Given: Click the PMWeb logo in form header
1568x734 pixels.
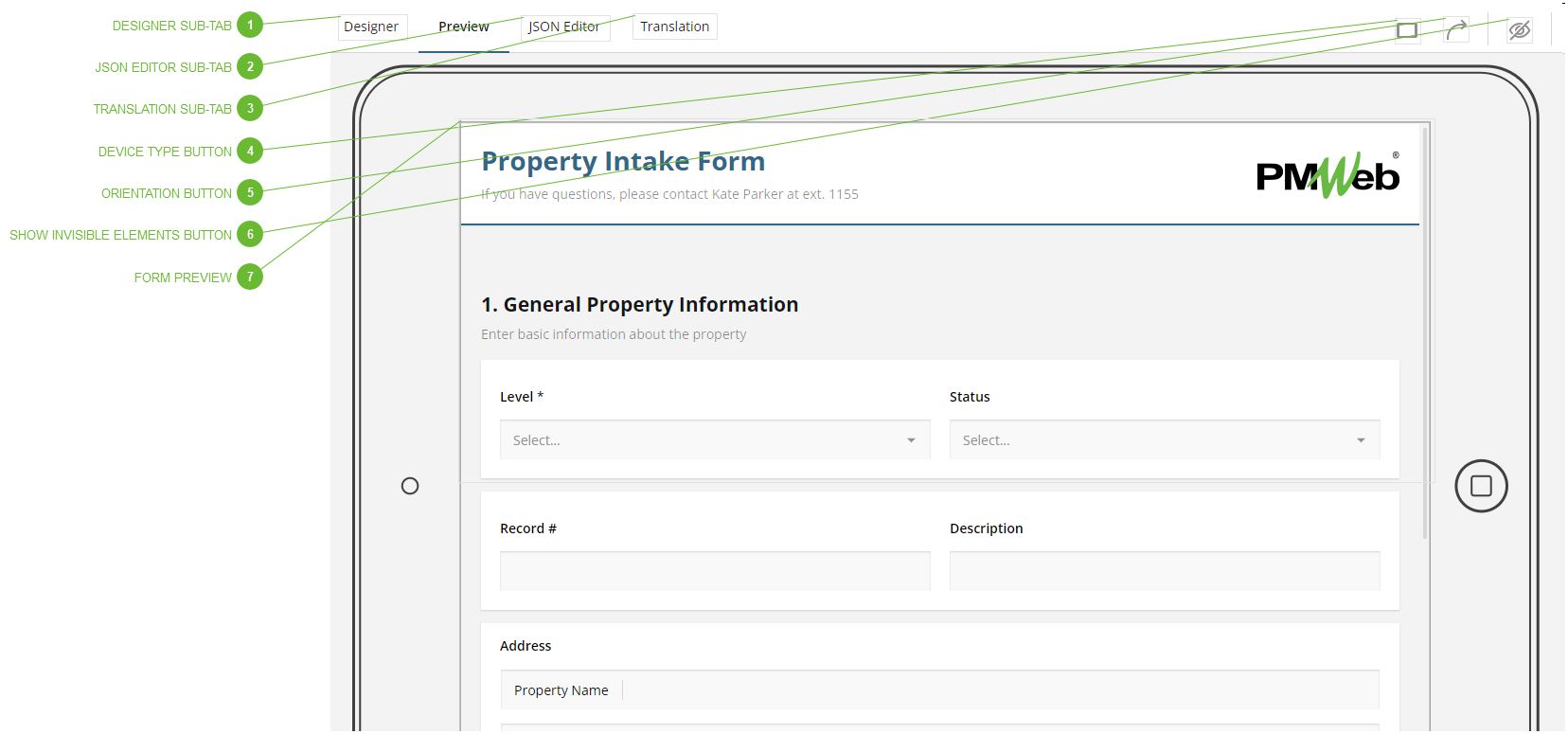Looking at the screenshot, I should (x=1327, y=175).
